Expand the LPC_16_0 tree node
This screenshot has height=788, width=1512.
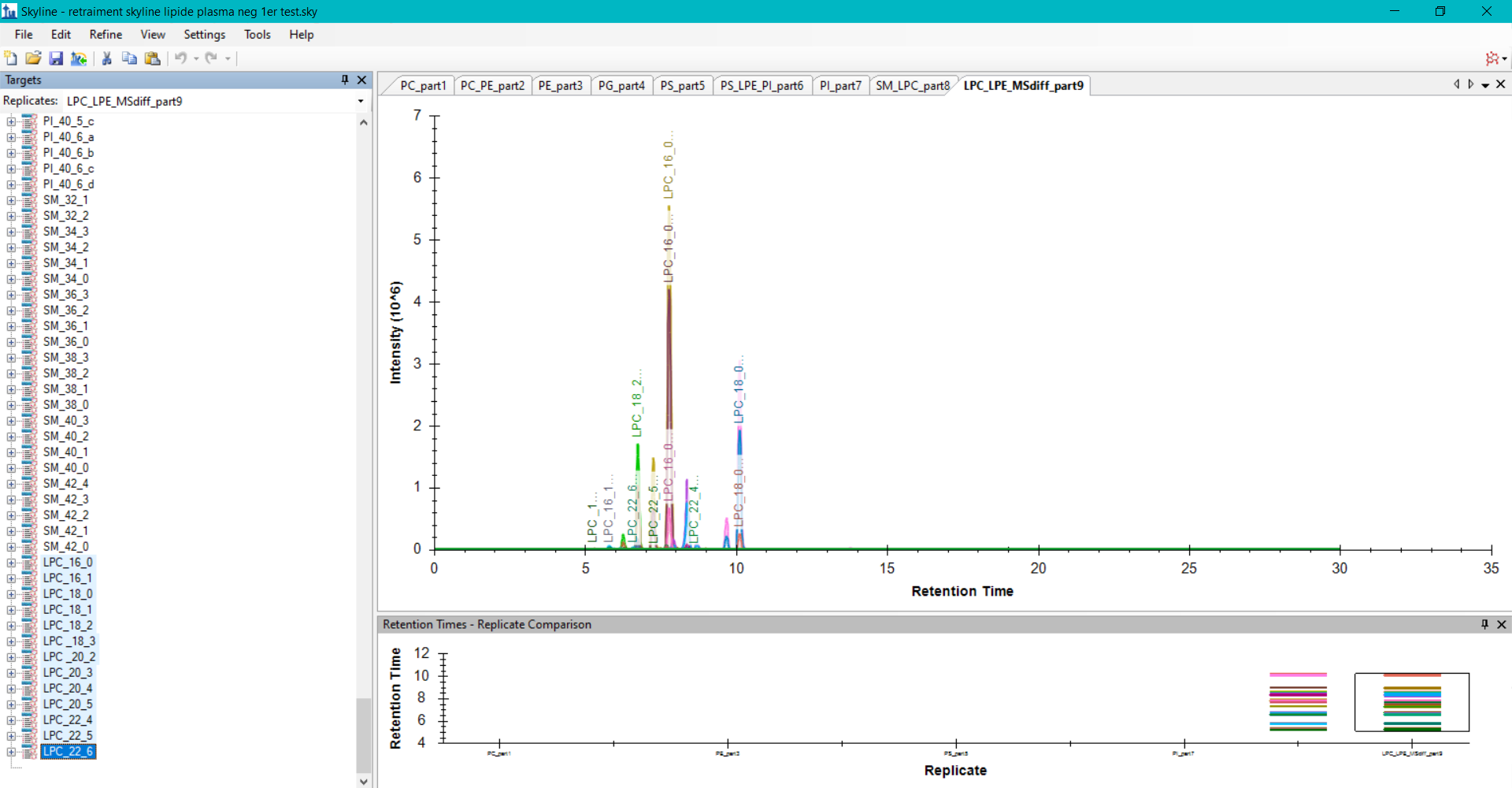click(x=11, y=563)
